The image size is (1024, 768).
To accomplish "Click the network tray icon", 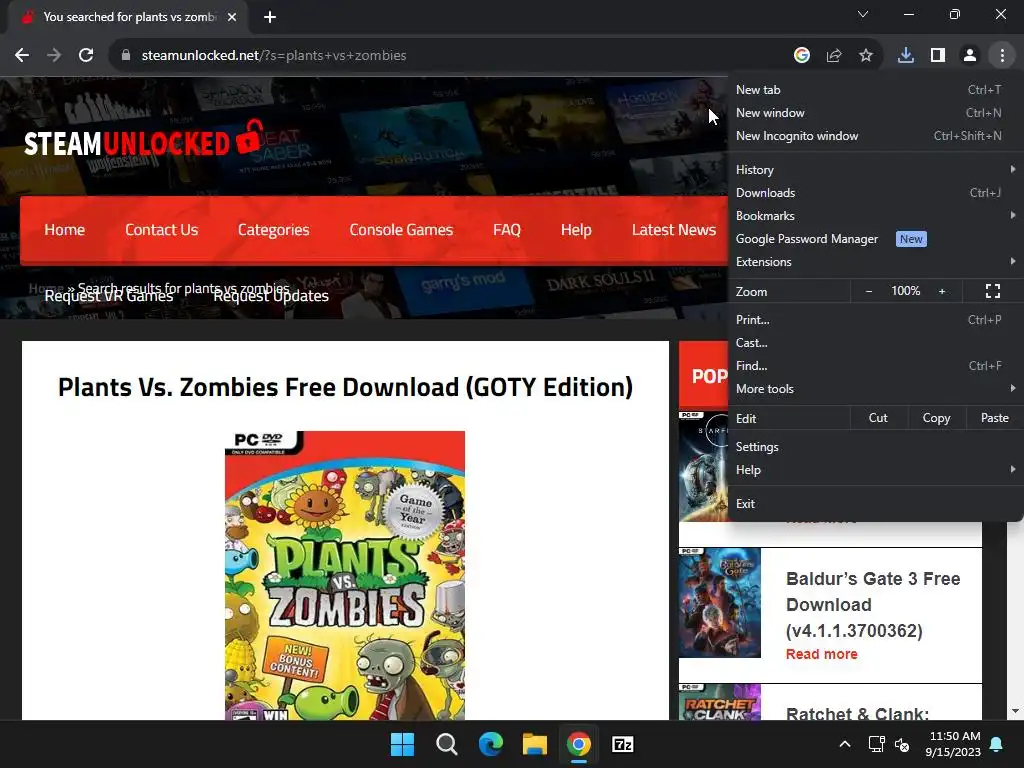I will [876, 744].
